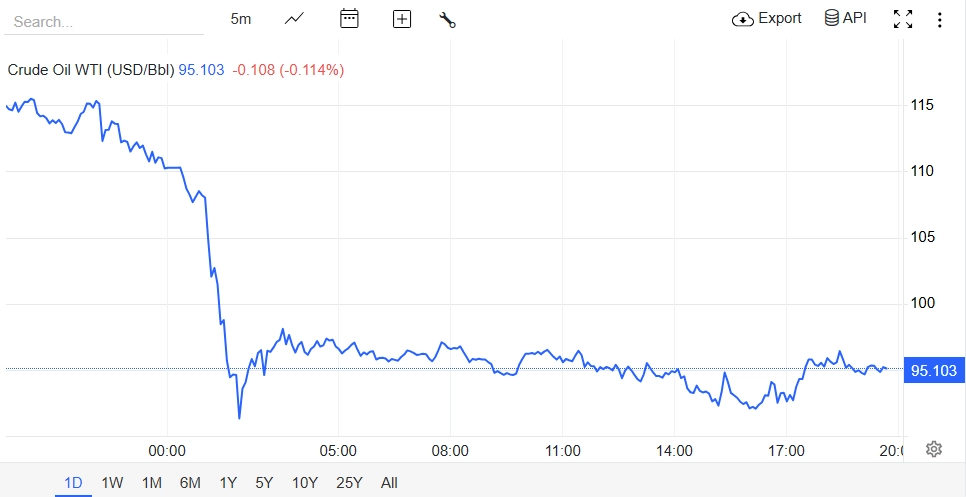
Task: Switch to the 1M time range
Action: coord(152,483)
